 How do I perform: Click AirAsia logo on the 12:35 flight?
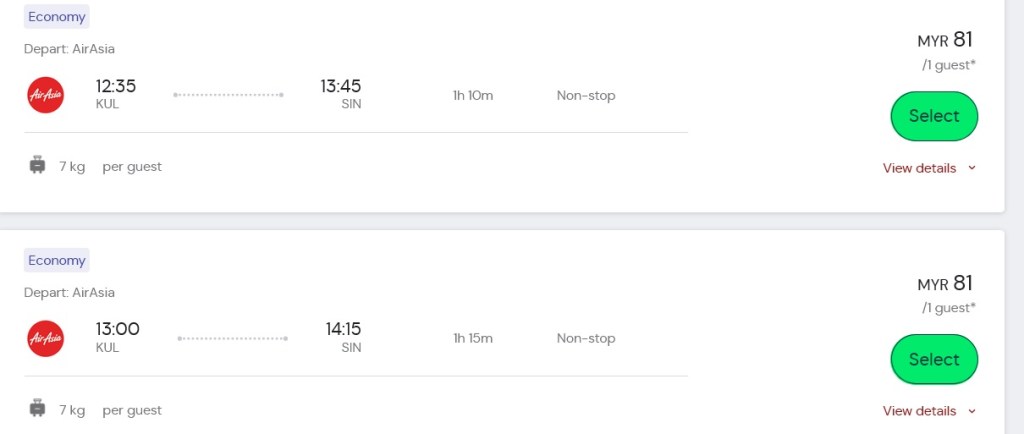pos(46,95)
